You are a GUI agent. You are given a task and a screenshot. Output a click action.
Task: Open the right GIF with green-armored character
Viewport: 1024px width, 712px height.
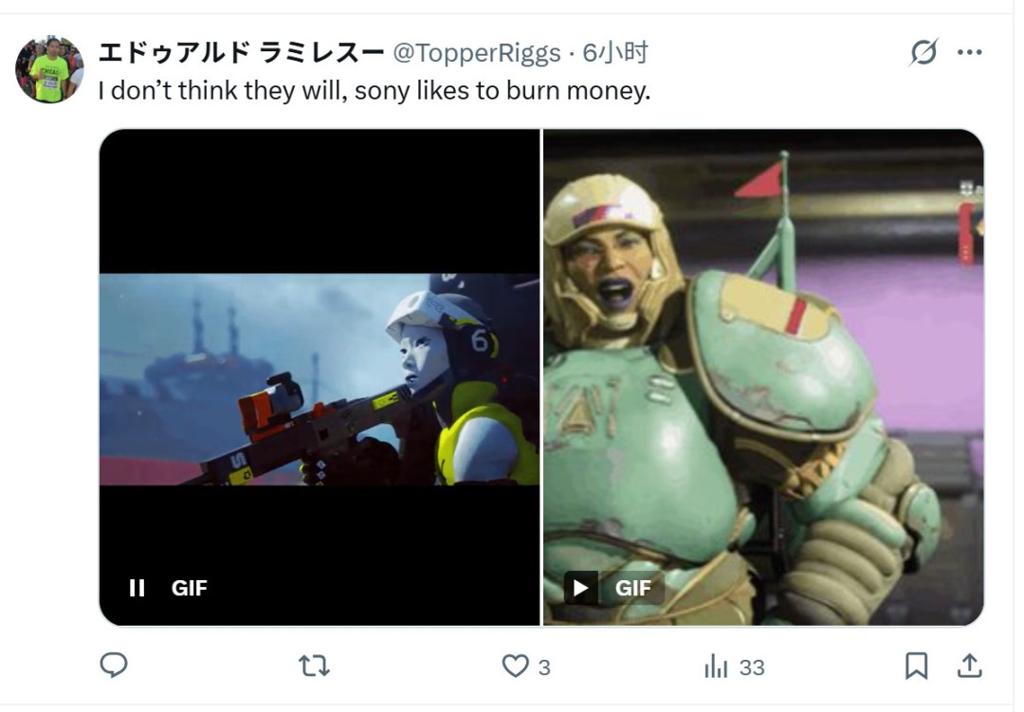point(763,378)
